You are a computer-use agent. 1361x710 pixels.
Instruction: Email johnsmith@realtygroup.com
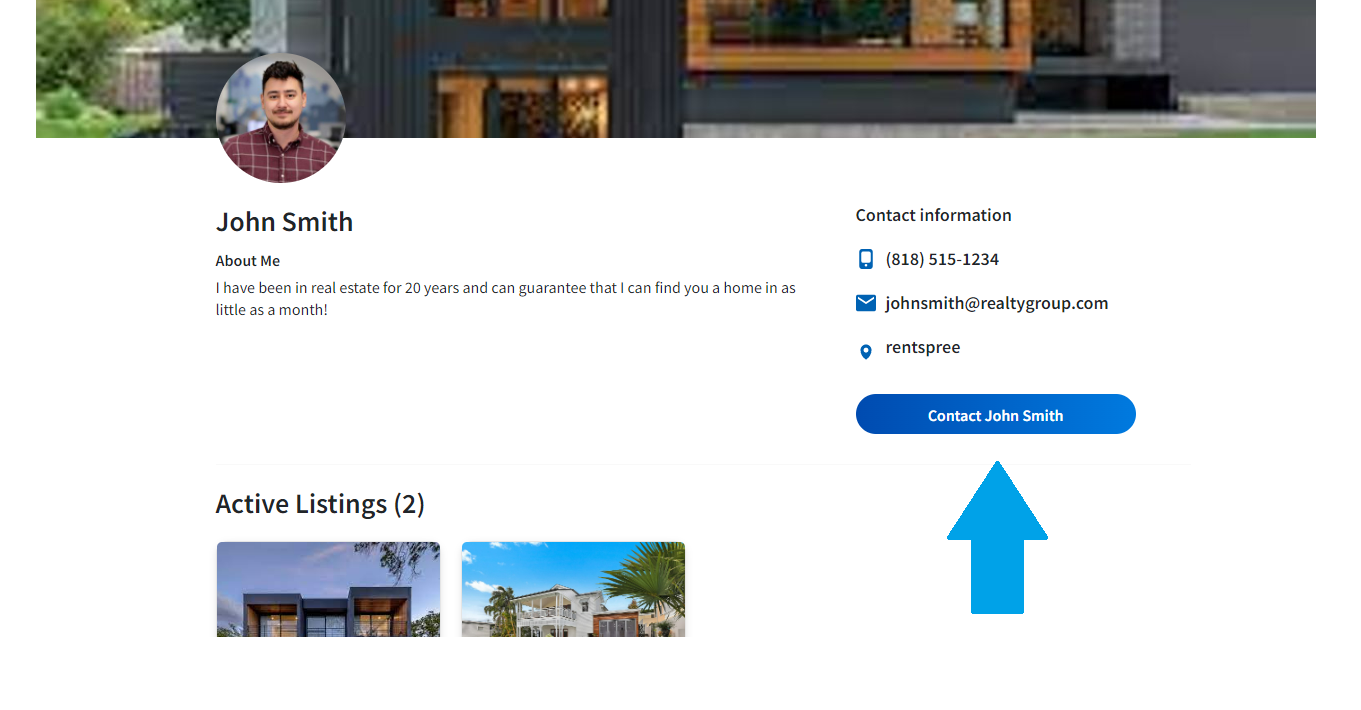[x=997, y=303]
